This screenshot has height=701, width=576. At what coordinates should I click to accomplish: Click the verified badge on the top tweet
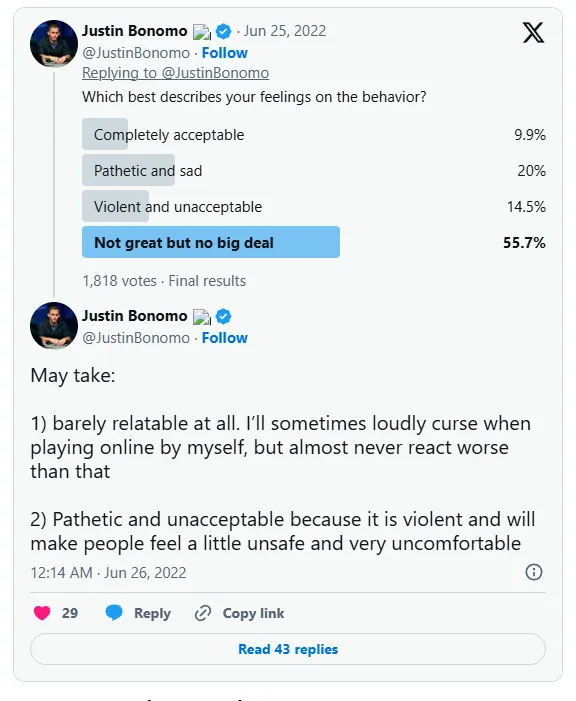223,31
